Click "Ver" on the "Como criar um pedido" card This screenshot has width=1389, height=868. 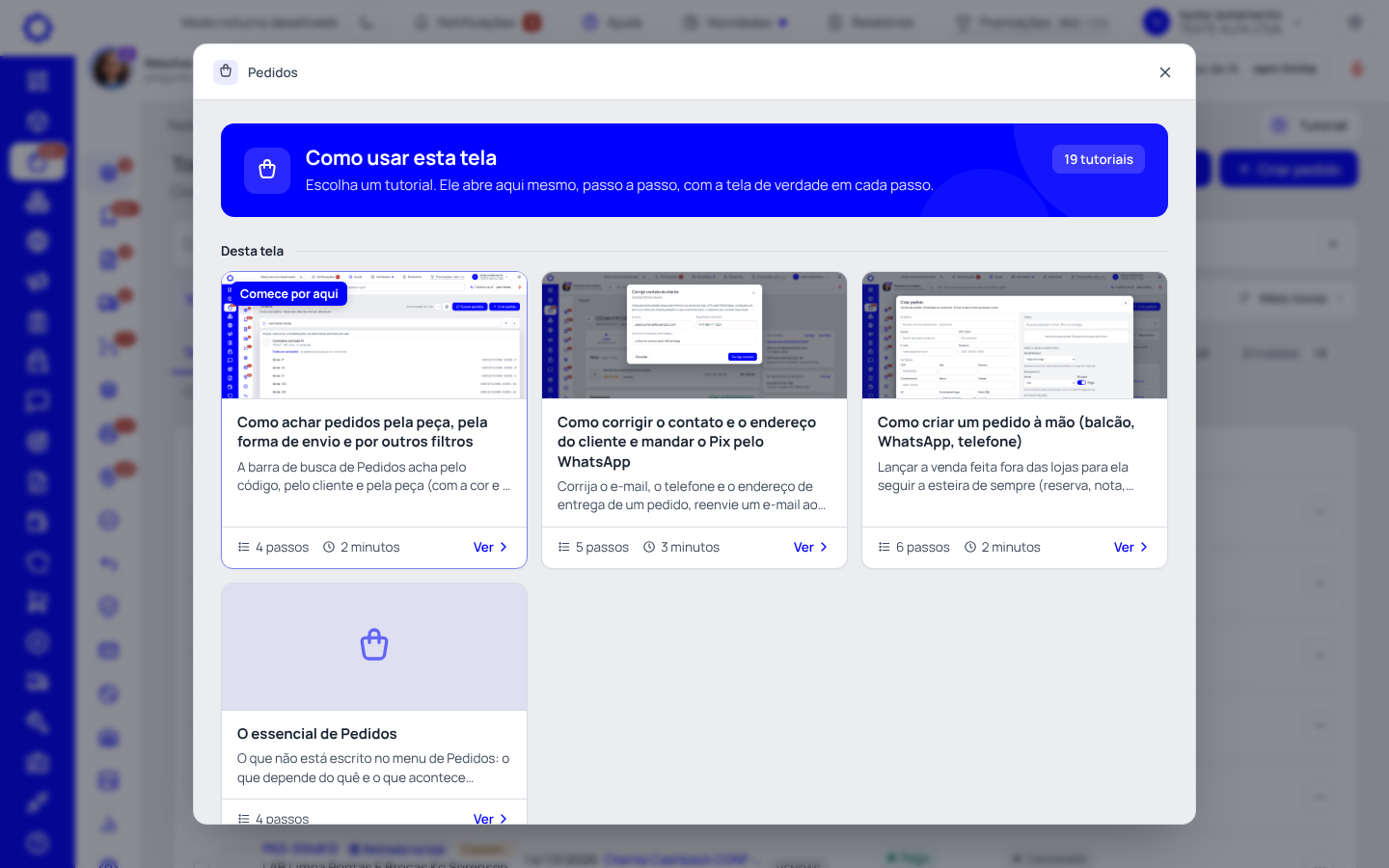point(1130,547)
